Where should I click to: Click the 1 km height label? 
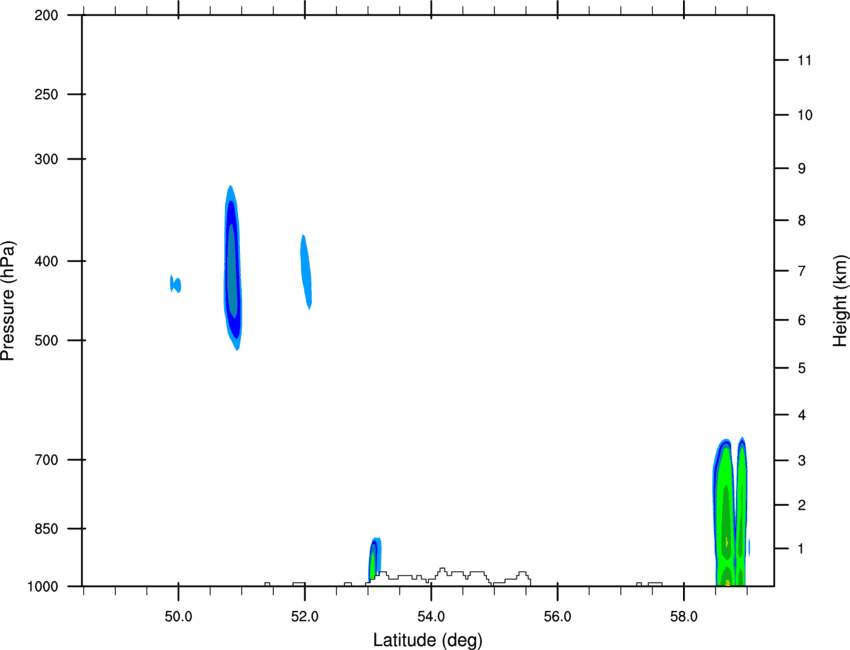[801, 549]
